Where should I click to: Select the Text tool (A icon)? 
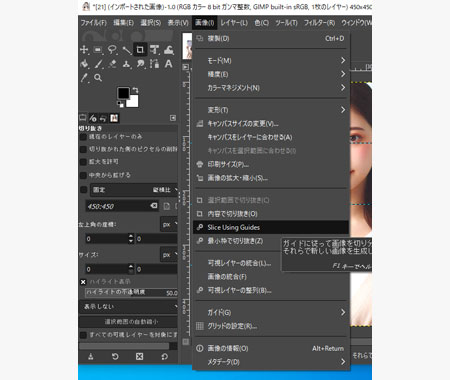click(x=169, y=64)
